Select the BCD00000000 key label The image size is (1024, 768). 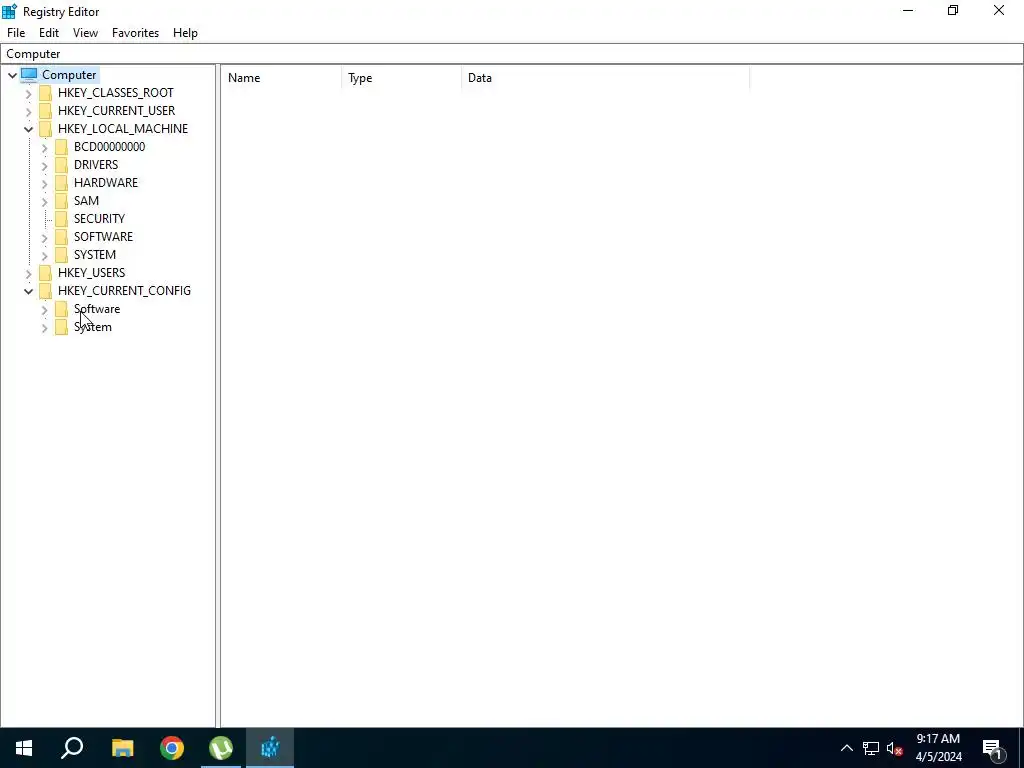tap(109, 147)
